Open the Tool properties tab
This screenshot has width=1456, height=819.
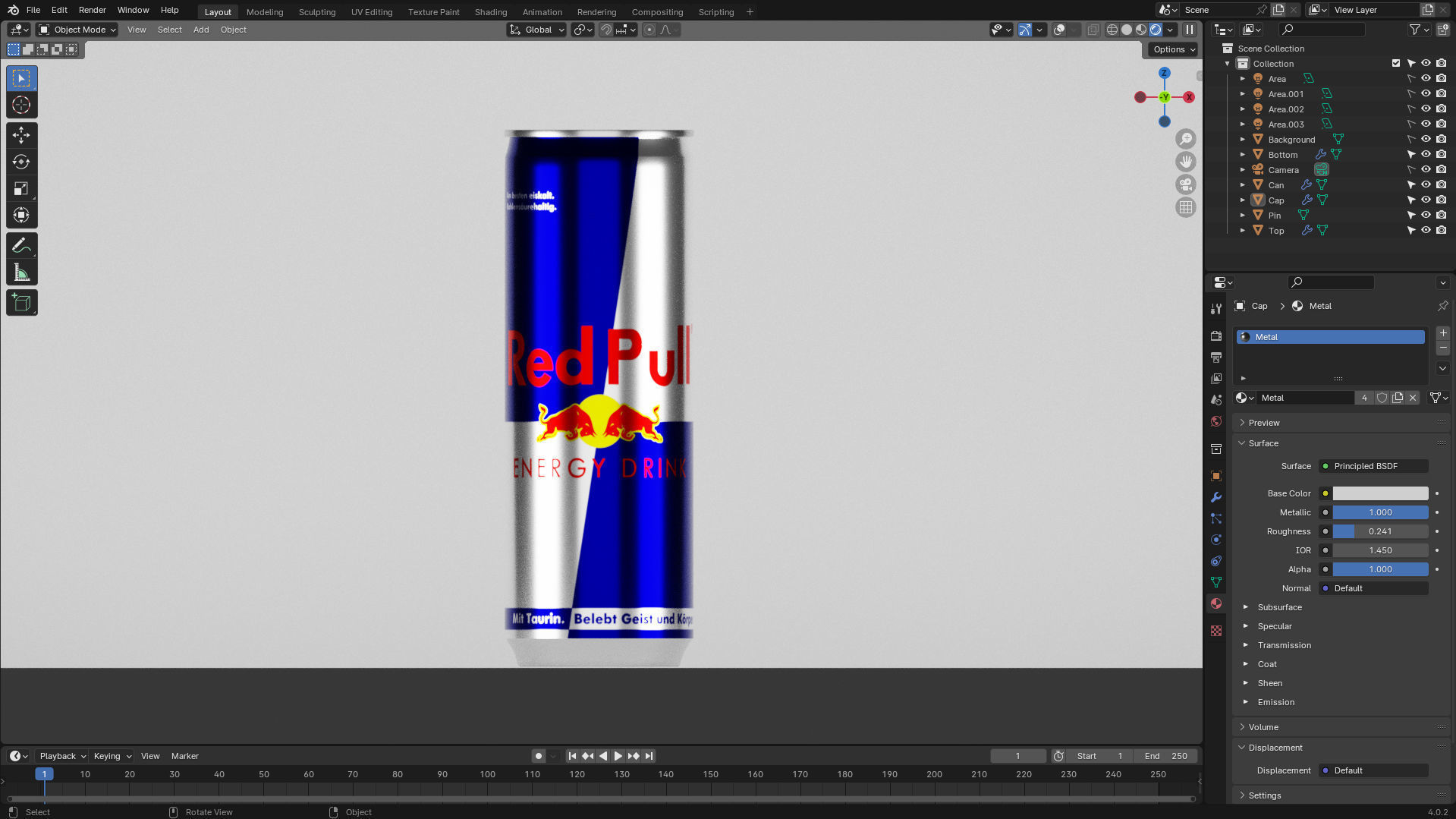click(x=1216, y=309)
